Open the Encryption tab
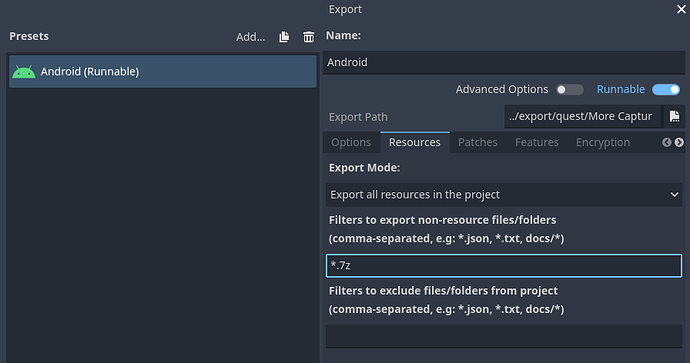The width and height of the screenshot is (690, 363). [x=603, y=143]
